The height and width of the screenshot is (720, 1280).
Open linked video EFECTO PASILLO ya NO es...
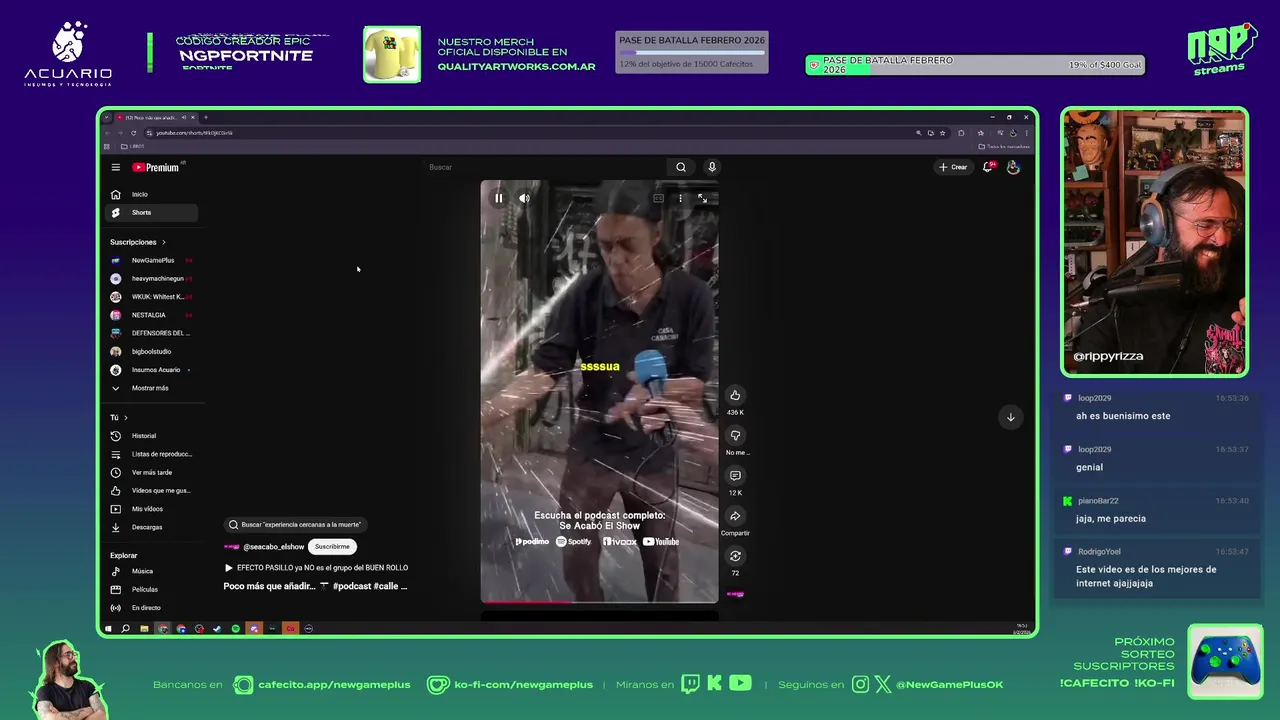(316, 568)
